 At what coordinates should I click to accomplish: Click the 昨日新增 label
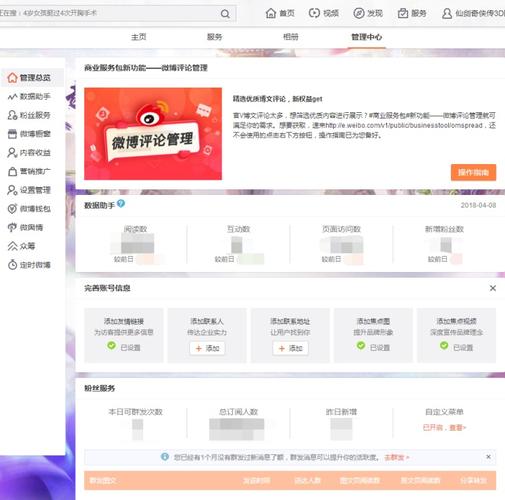pyautogui.click(x=341, y=412)
